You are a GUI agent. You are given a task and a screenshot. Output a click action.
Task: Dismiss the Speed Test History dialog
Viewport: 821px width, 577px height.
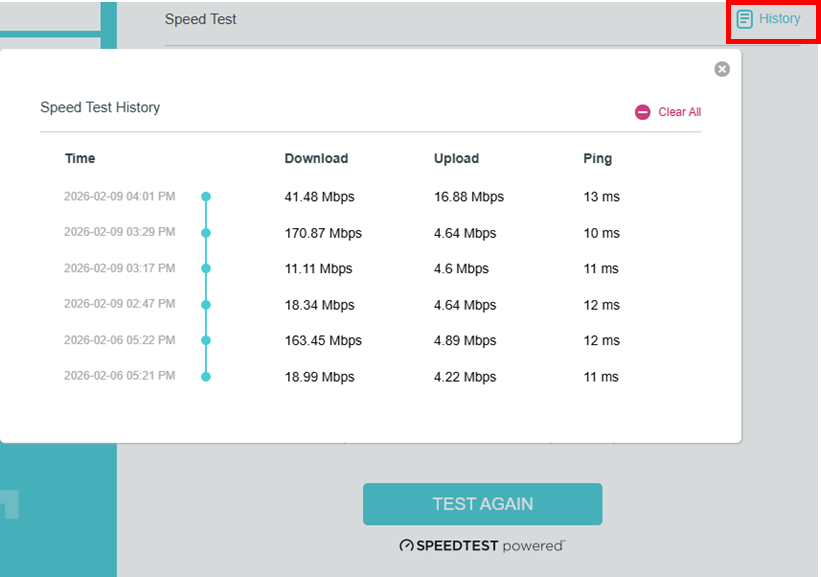click(722, 68)
